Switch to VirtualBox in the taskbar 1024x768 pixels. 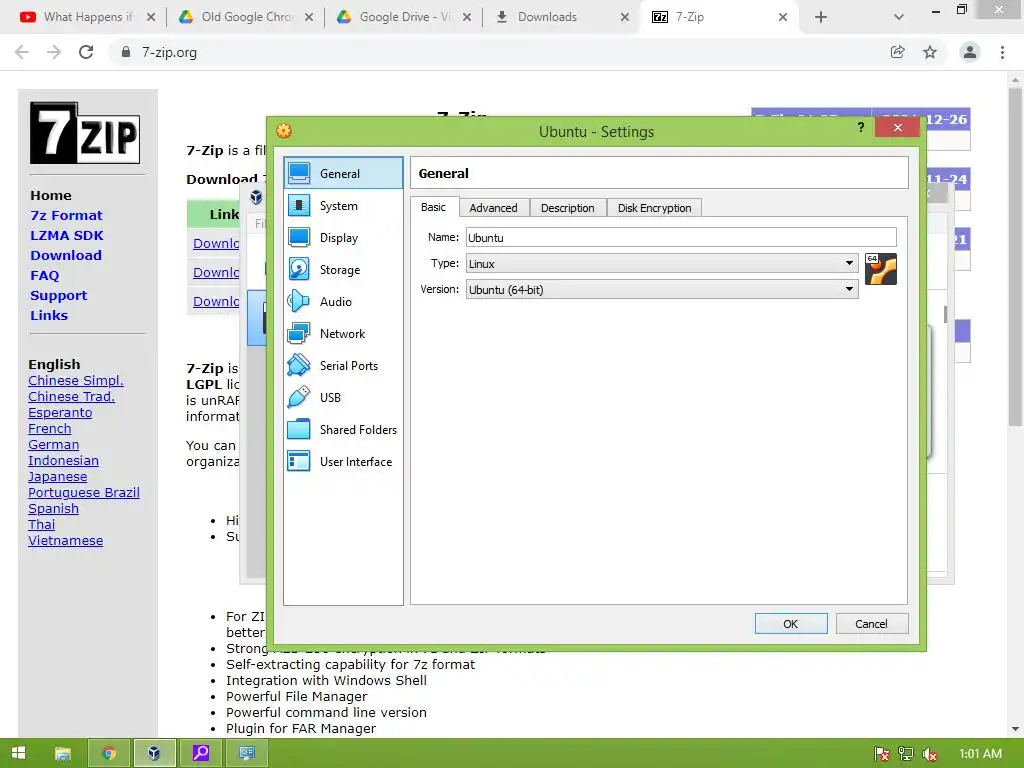coord(154,753)
